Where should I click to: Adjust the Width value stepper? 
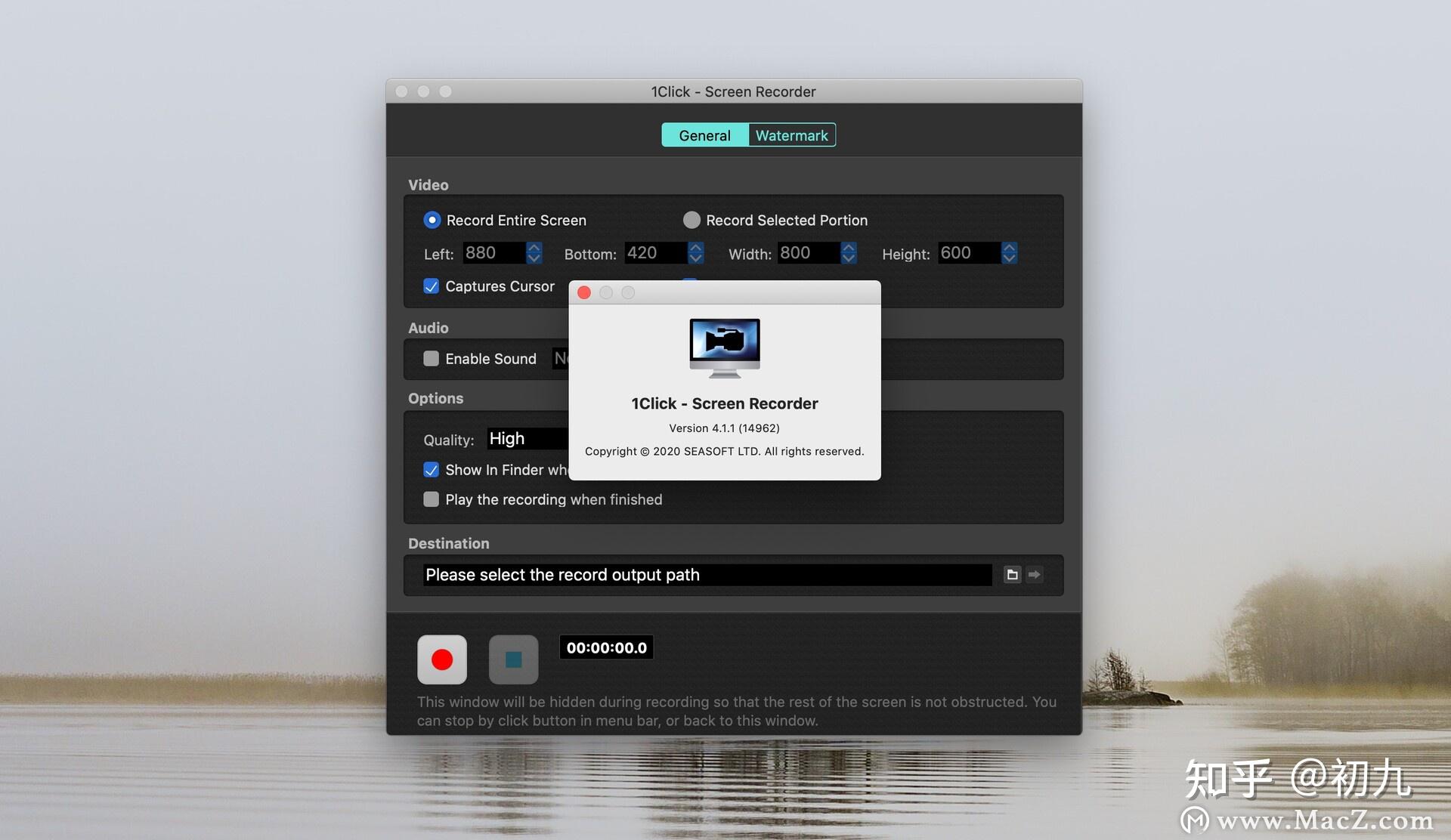click(x=849, y=253)
